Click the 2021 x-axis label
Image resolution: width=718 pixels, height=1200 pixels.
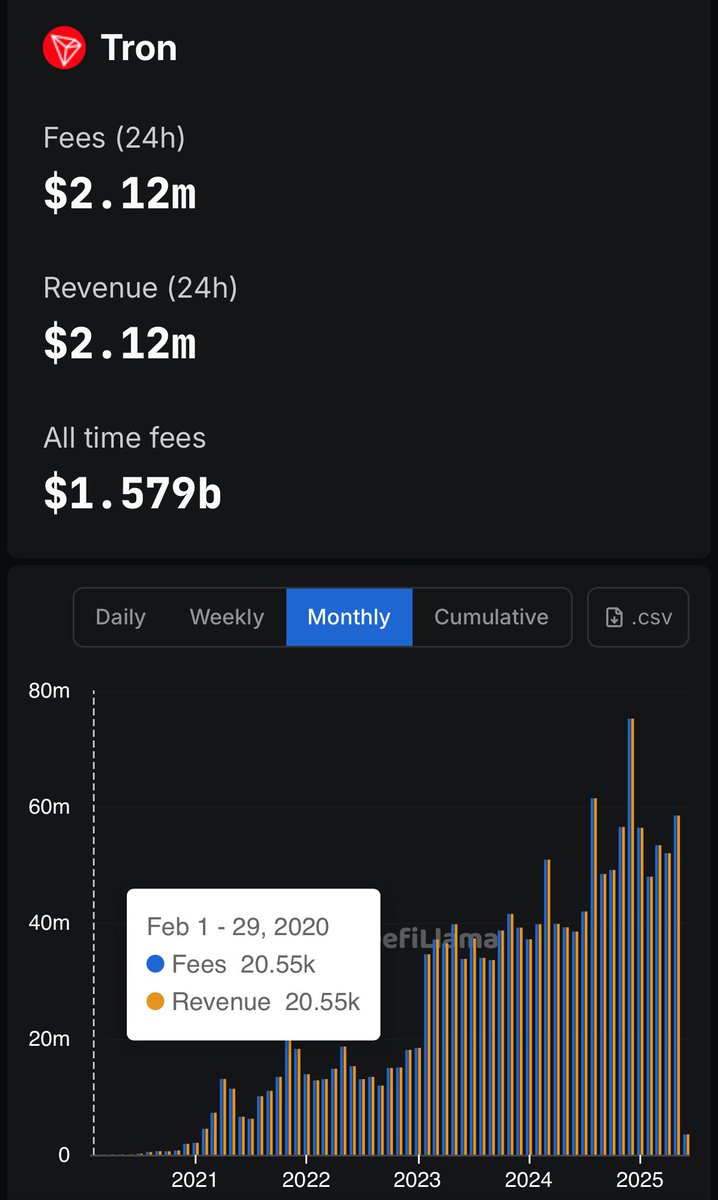click(x=194, y=1180)
